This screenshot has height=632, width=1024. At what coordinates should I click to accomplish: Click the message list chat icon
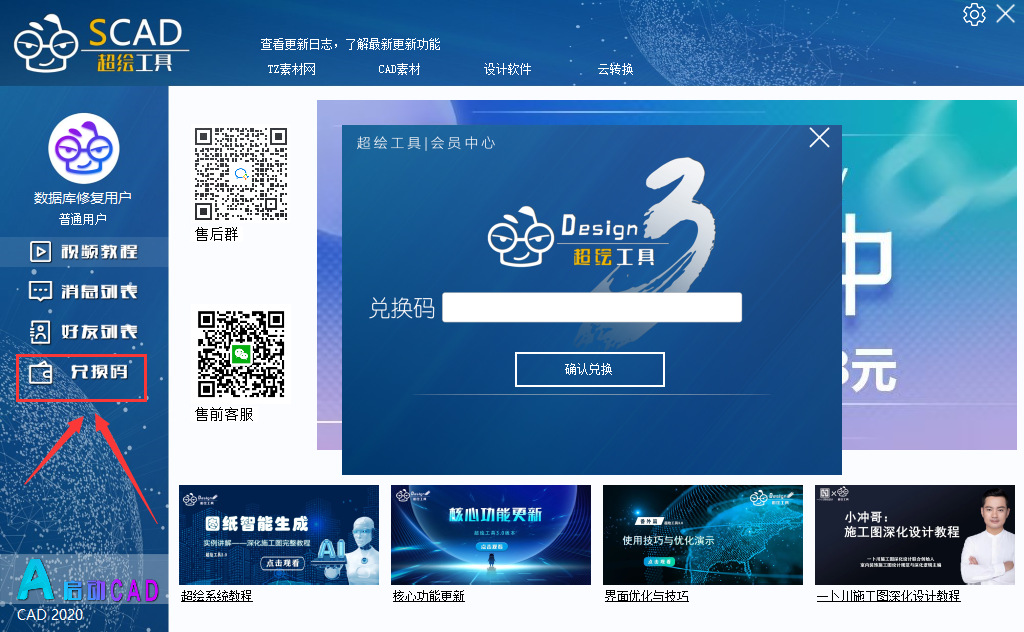point(40,291)
